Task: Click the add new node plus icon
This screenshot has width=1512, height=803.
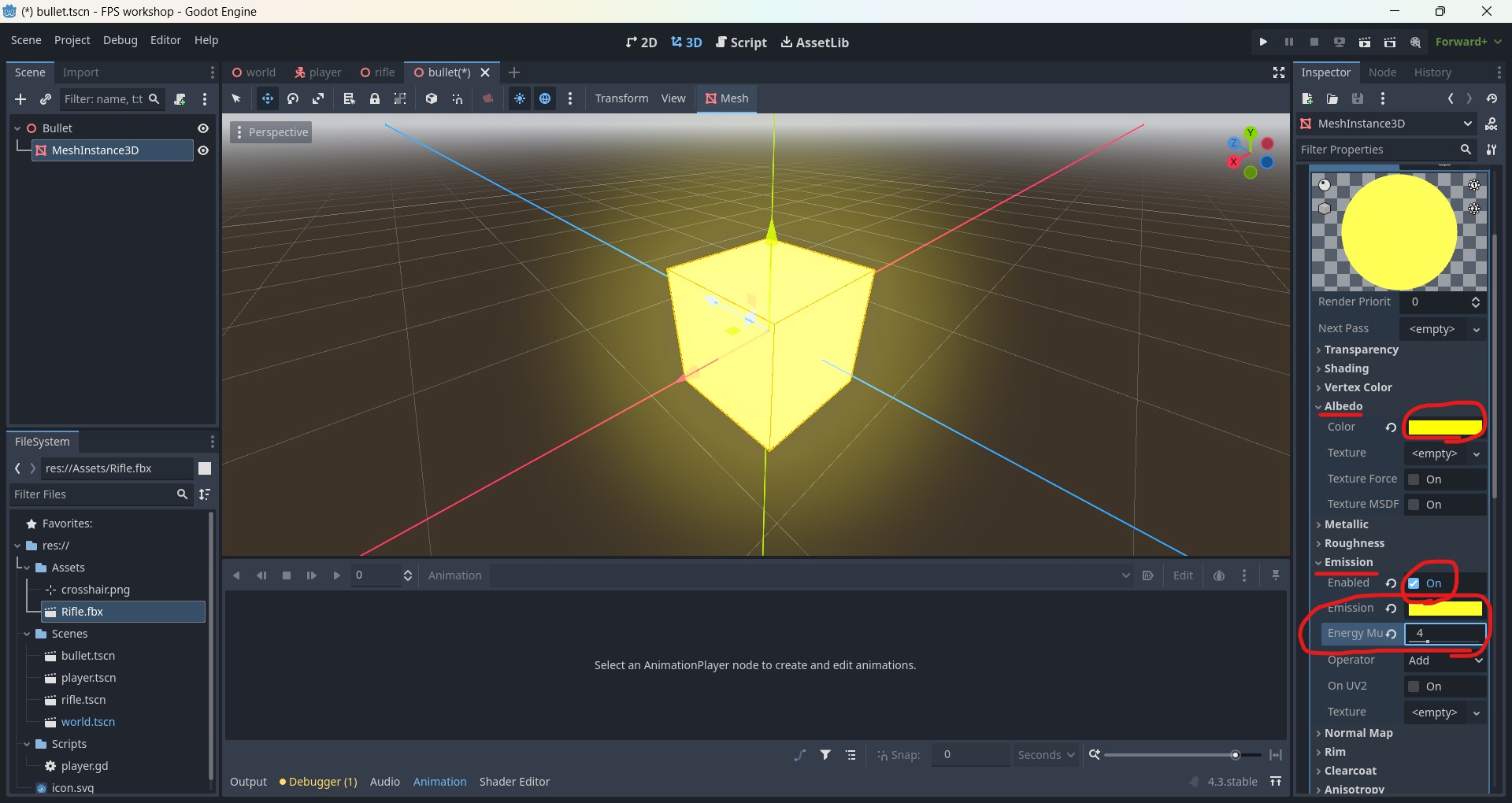Action: pos(20,99)
